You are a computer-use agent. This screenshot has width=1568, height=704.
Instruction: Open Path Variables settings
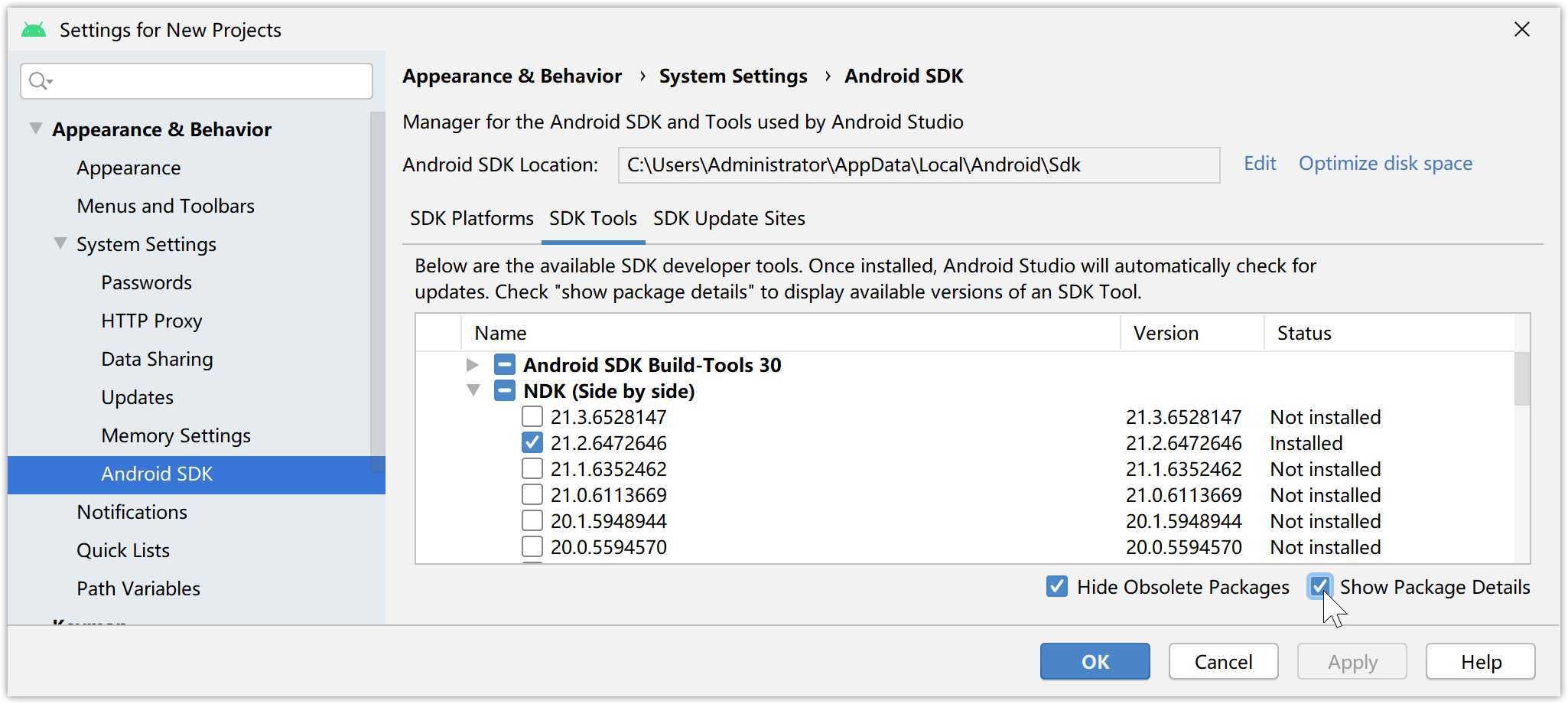tap(138, 588)
